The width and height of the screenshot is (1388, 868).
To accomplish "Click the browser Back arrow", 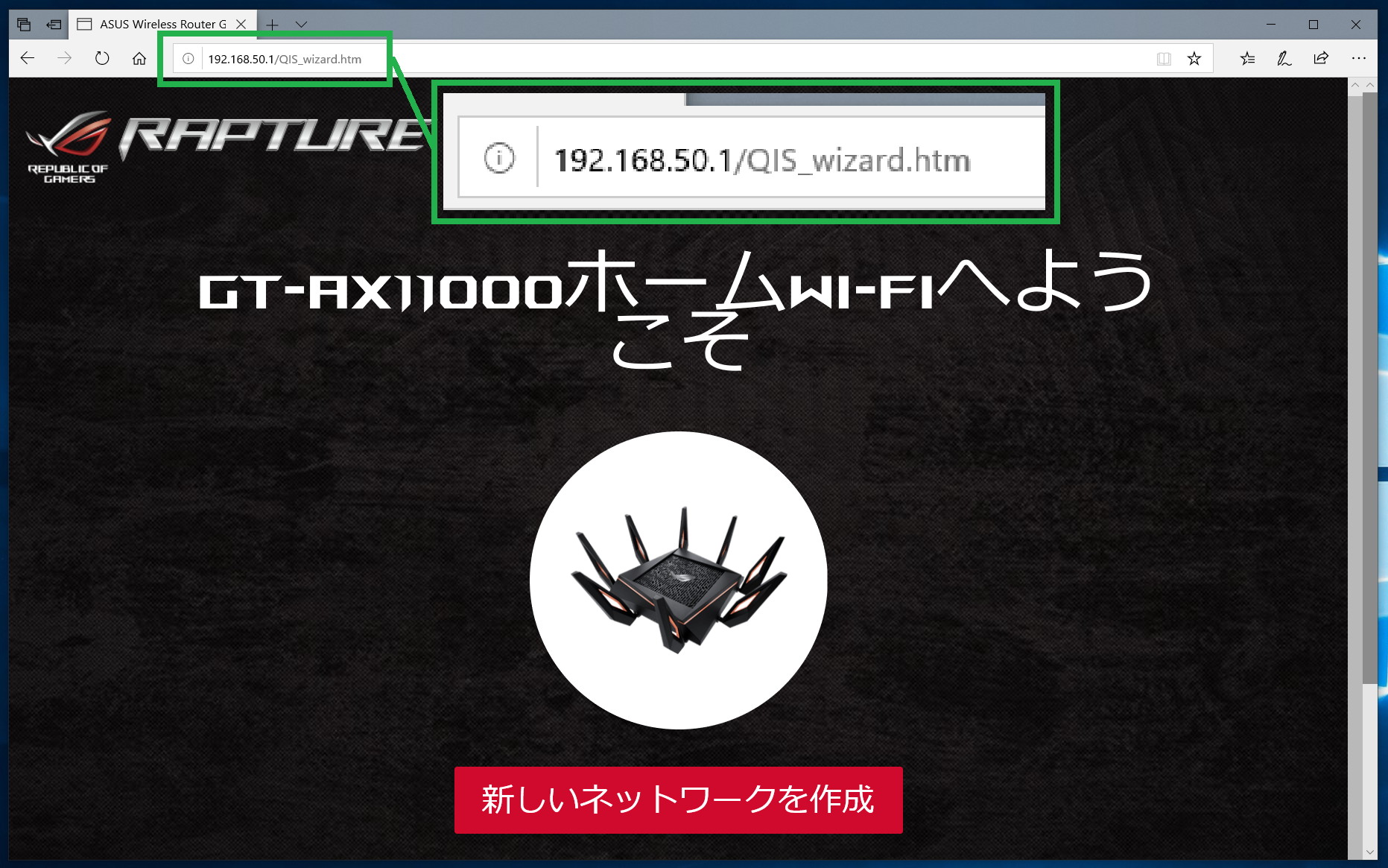I will pos(28,58).
